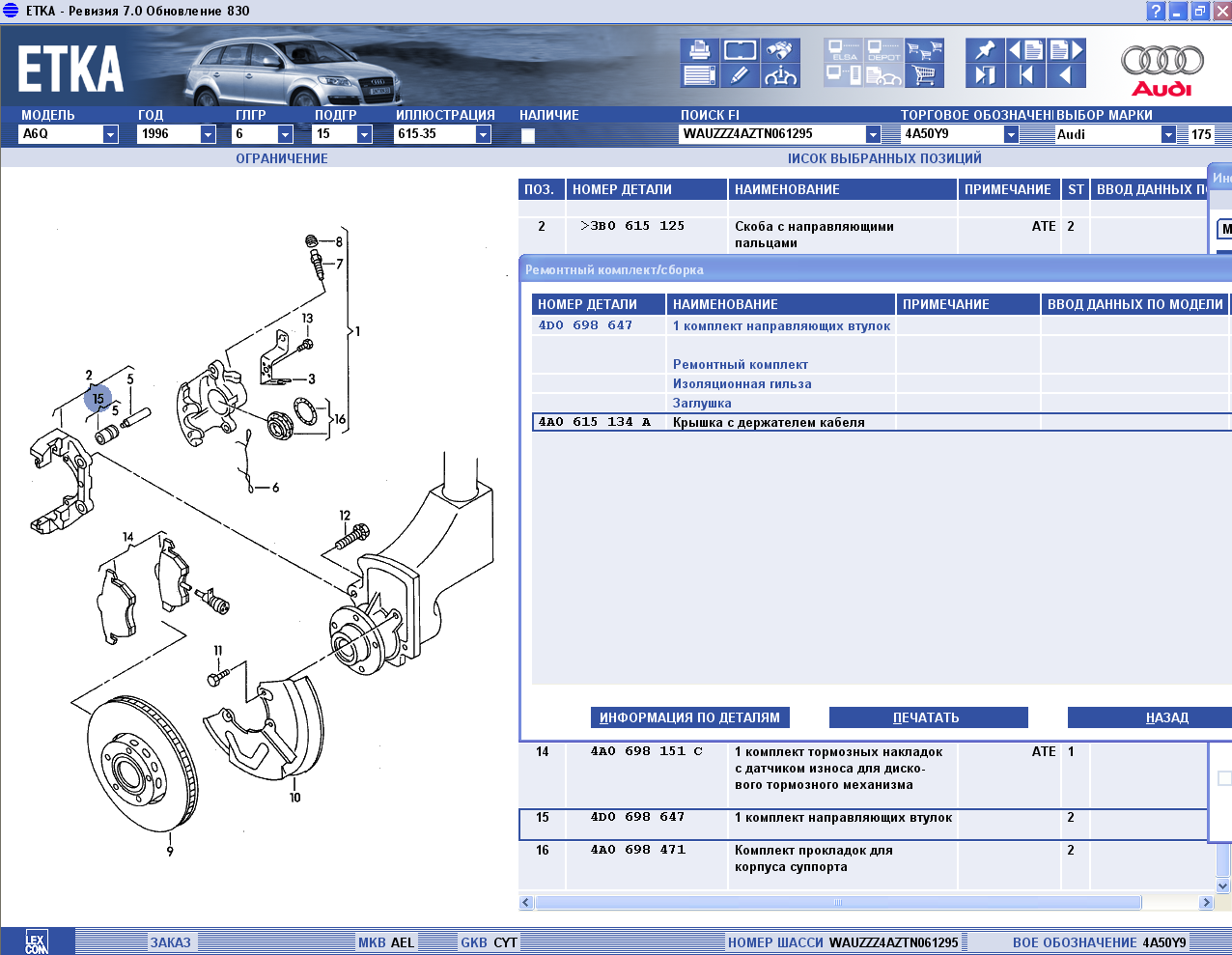Toggle the НАЛИЧИЕ checkbox
The width and height of the screenshot is (1232, 955).
click(528, 136)
